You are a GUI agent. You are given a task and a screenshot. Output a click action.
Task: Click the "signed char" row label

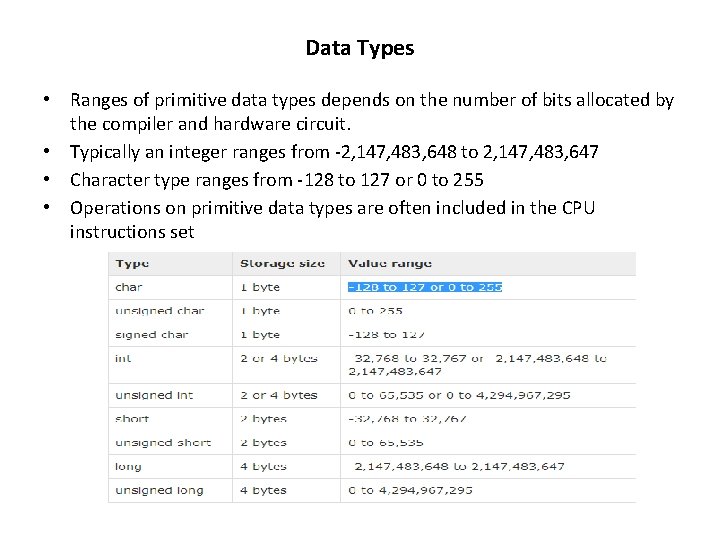click(152, 335)
